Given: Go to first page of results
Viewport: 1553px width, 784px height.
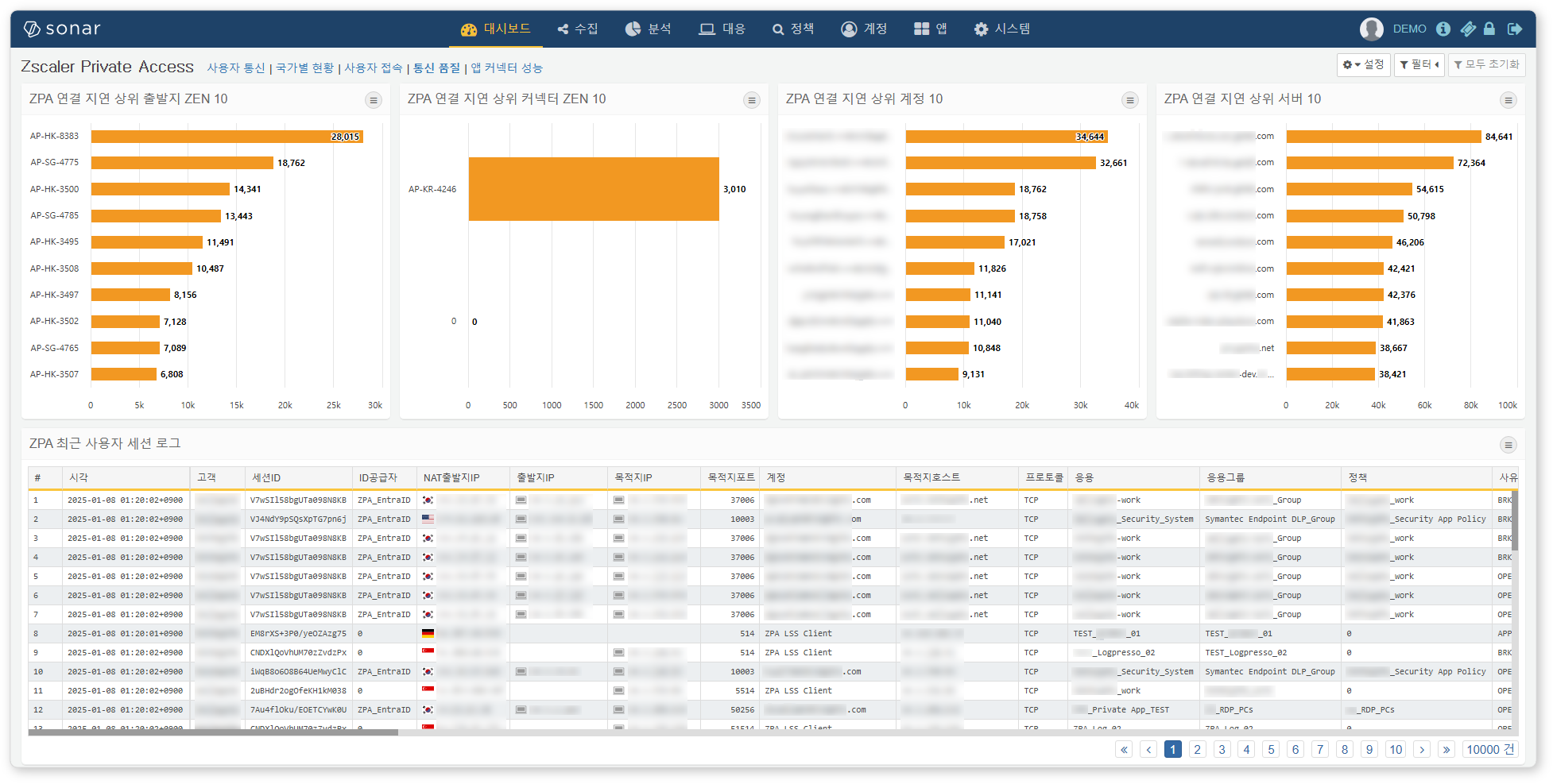Looking at the screenshot, I should [x=1124, y=749].
